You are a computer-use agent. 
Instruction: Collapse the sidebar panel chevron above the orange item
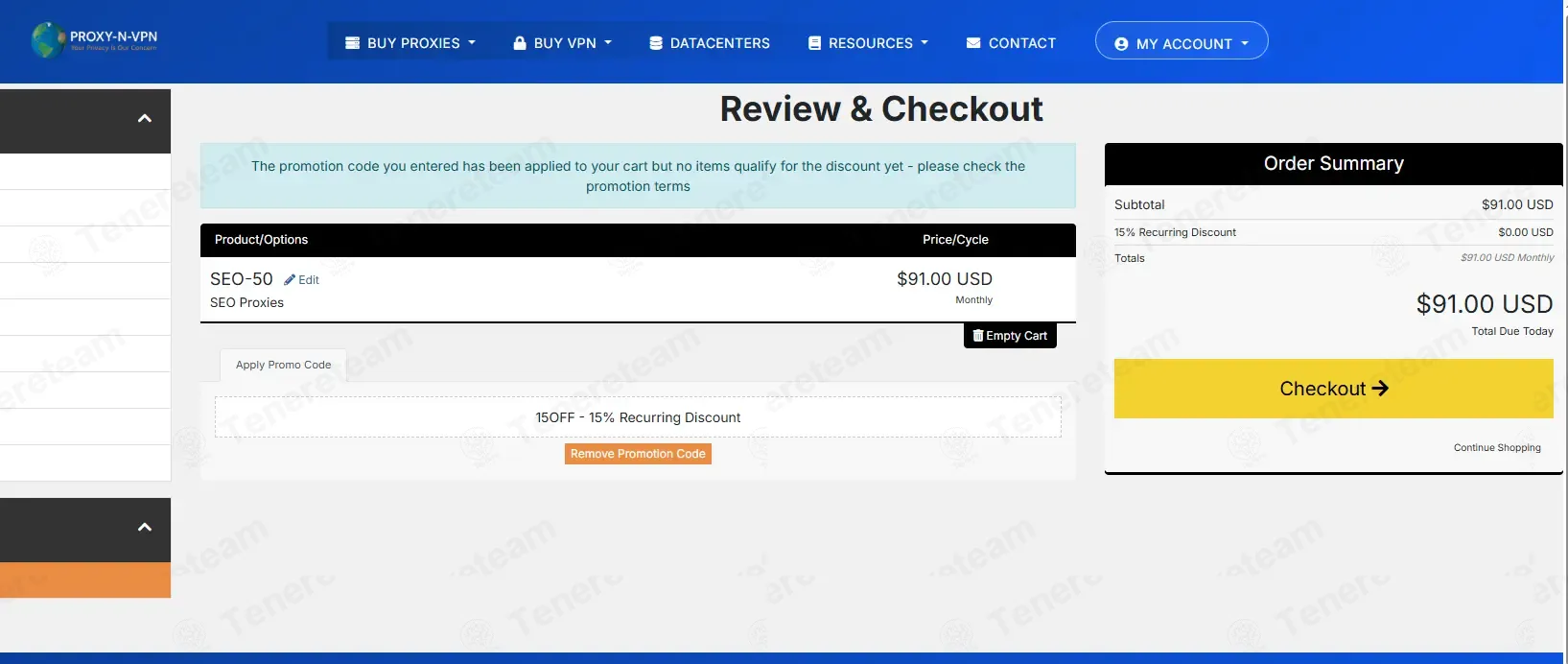coord(145,527)
